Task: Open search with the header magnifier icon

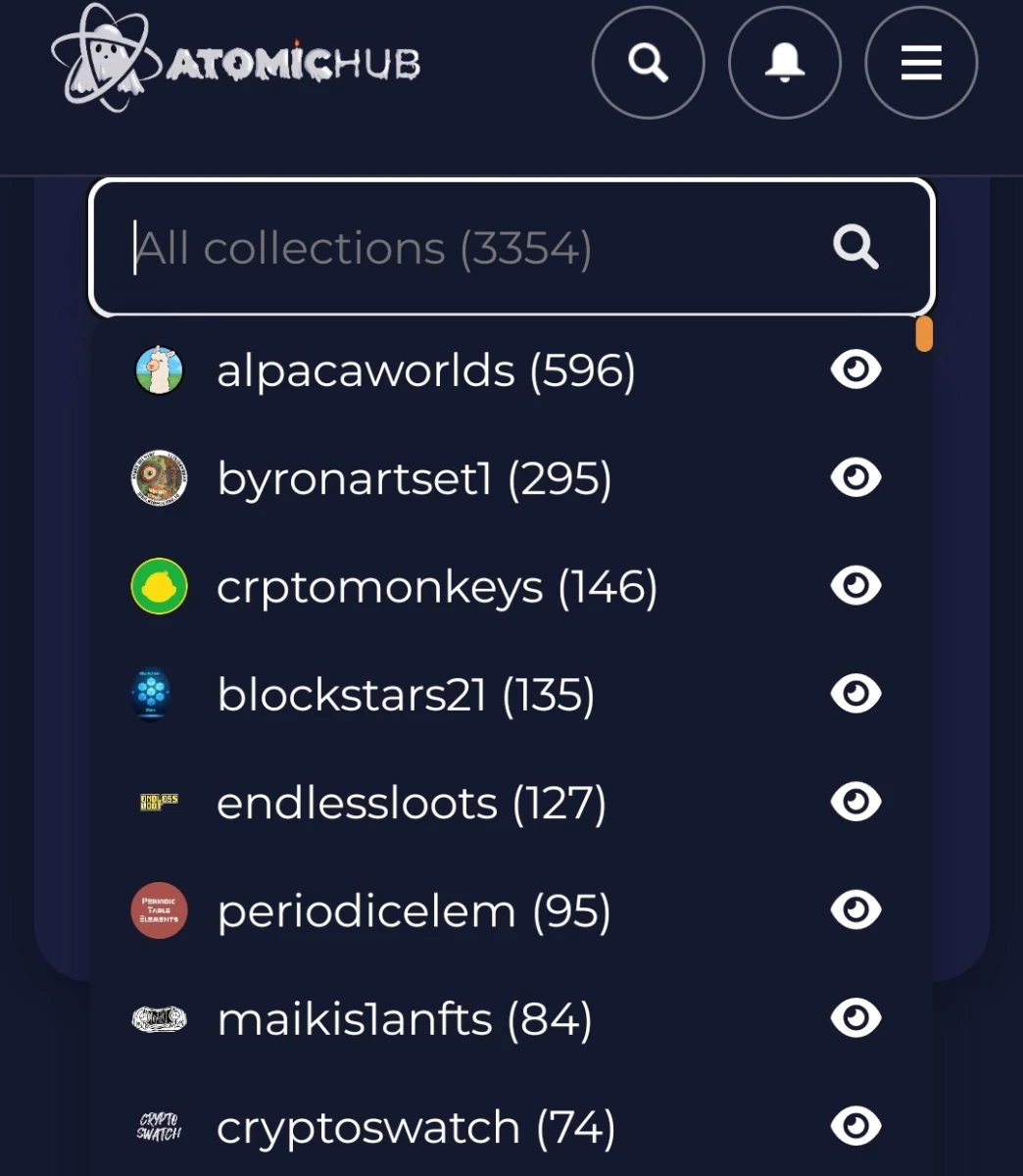Action: coord(648,63)
